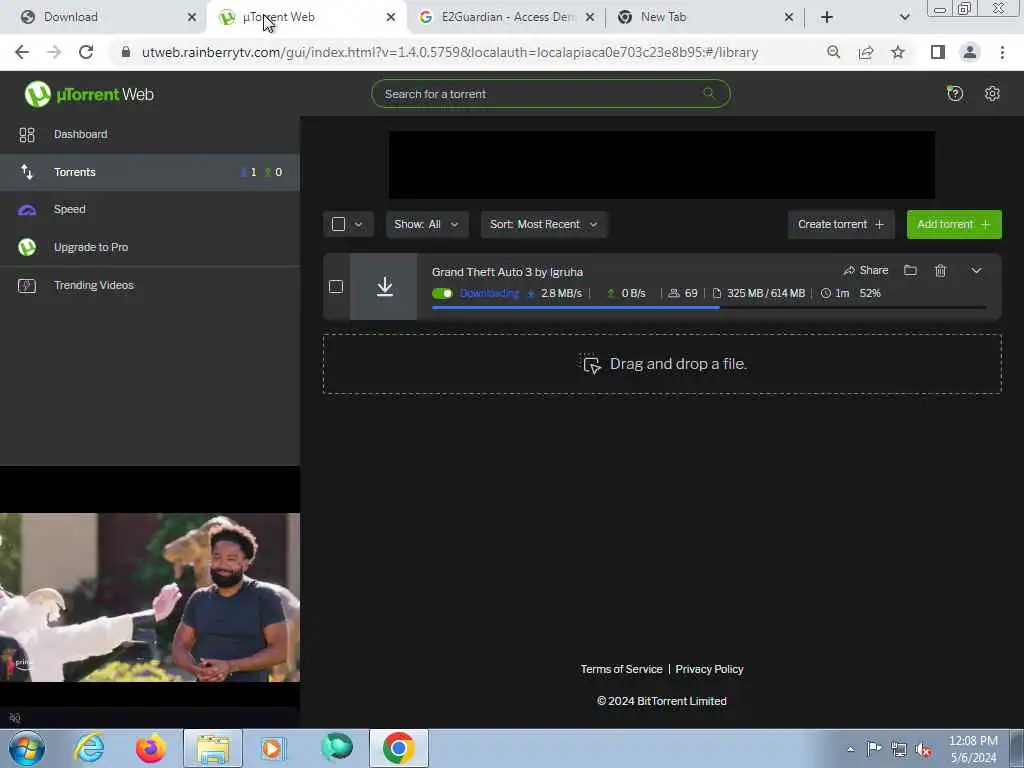
Task: Launch Internet Explorer from taskbar
Action: point(89,748)
